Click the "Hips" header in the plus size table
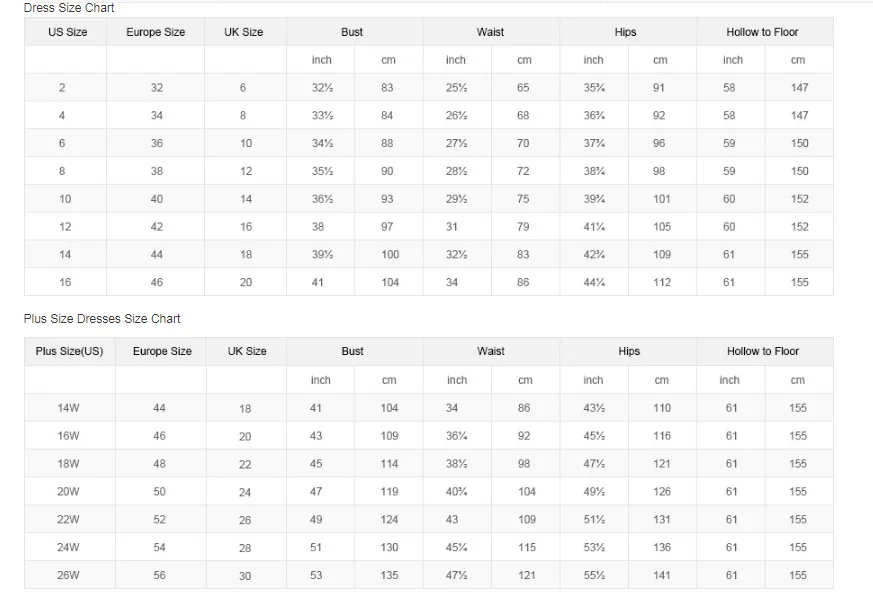The image size is (873, 599). (629, 352)
